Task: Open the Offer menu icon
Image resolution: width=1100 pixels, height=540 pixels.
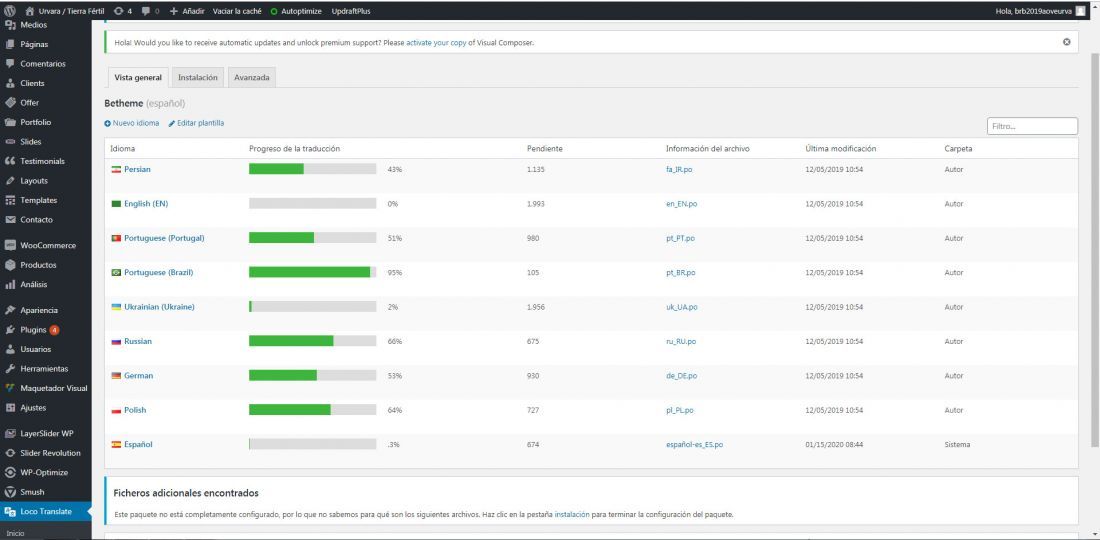Action: (x=10, y=102)
